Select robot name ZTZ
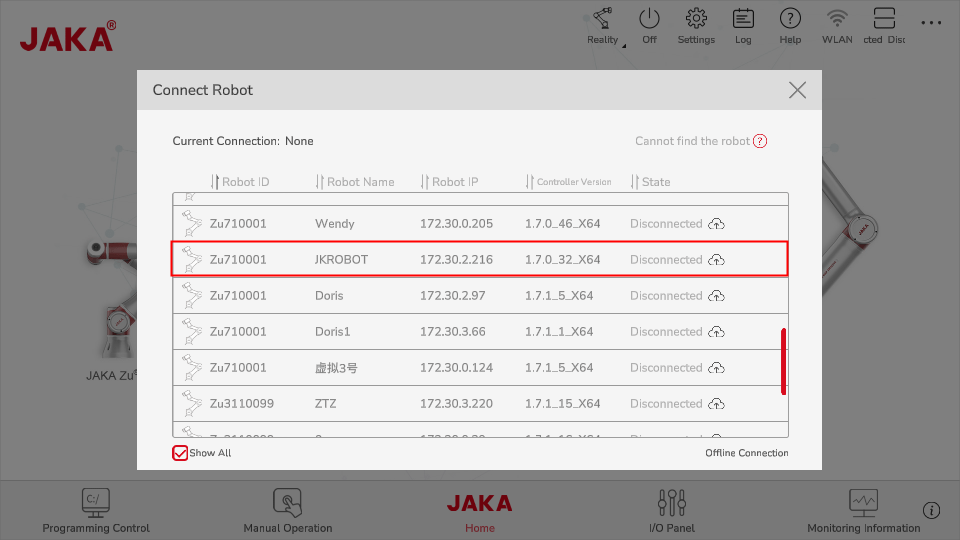Image resolution: width=960 pixels, height=540 pixels. pyautogui.click(x=325, y=404)
